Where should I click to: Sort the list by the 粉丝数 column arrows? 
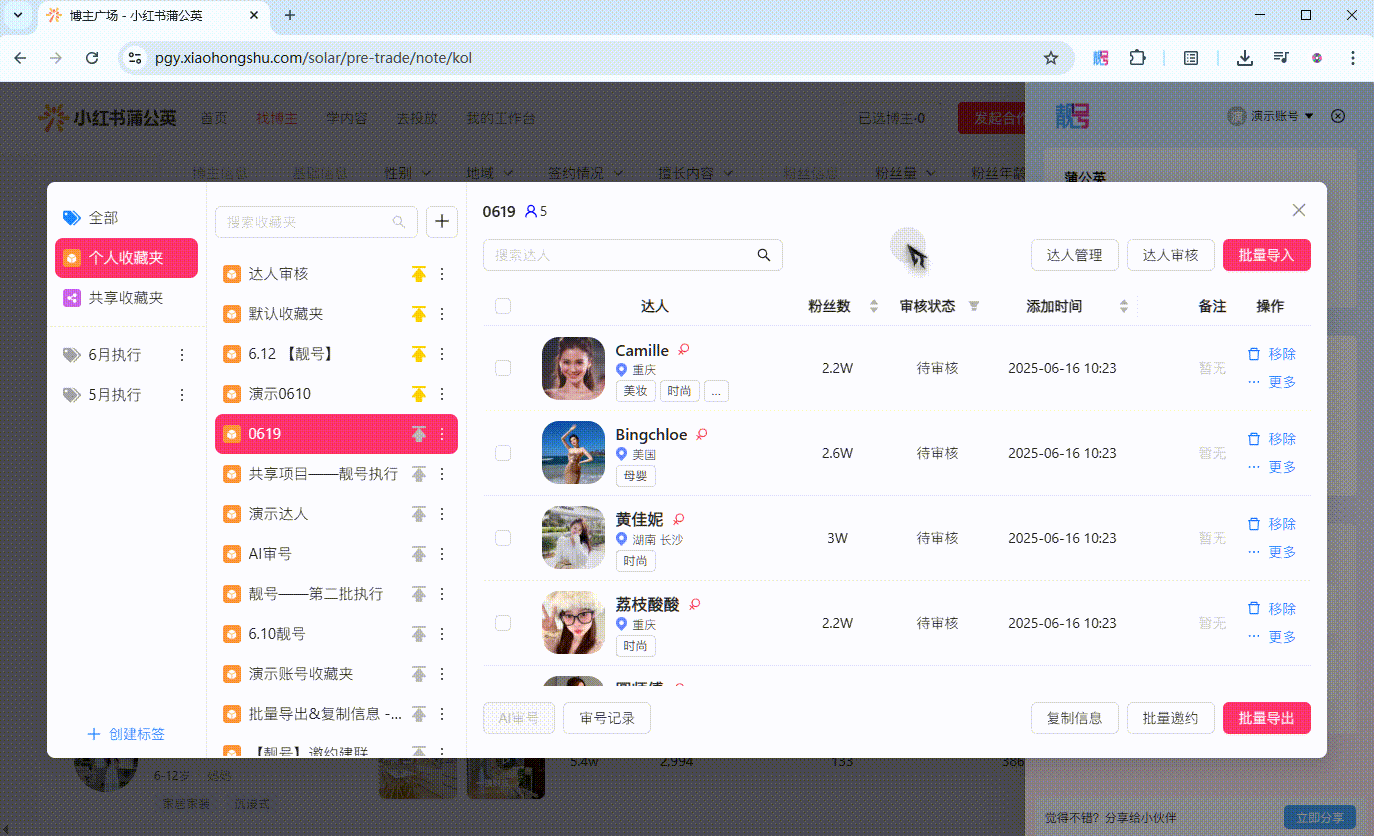pyautogui.click(x=874, y=306)
